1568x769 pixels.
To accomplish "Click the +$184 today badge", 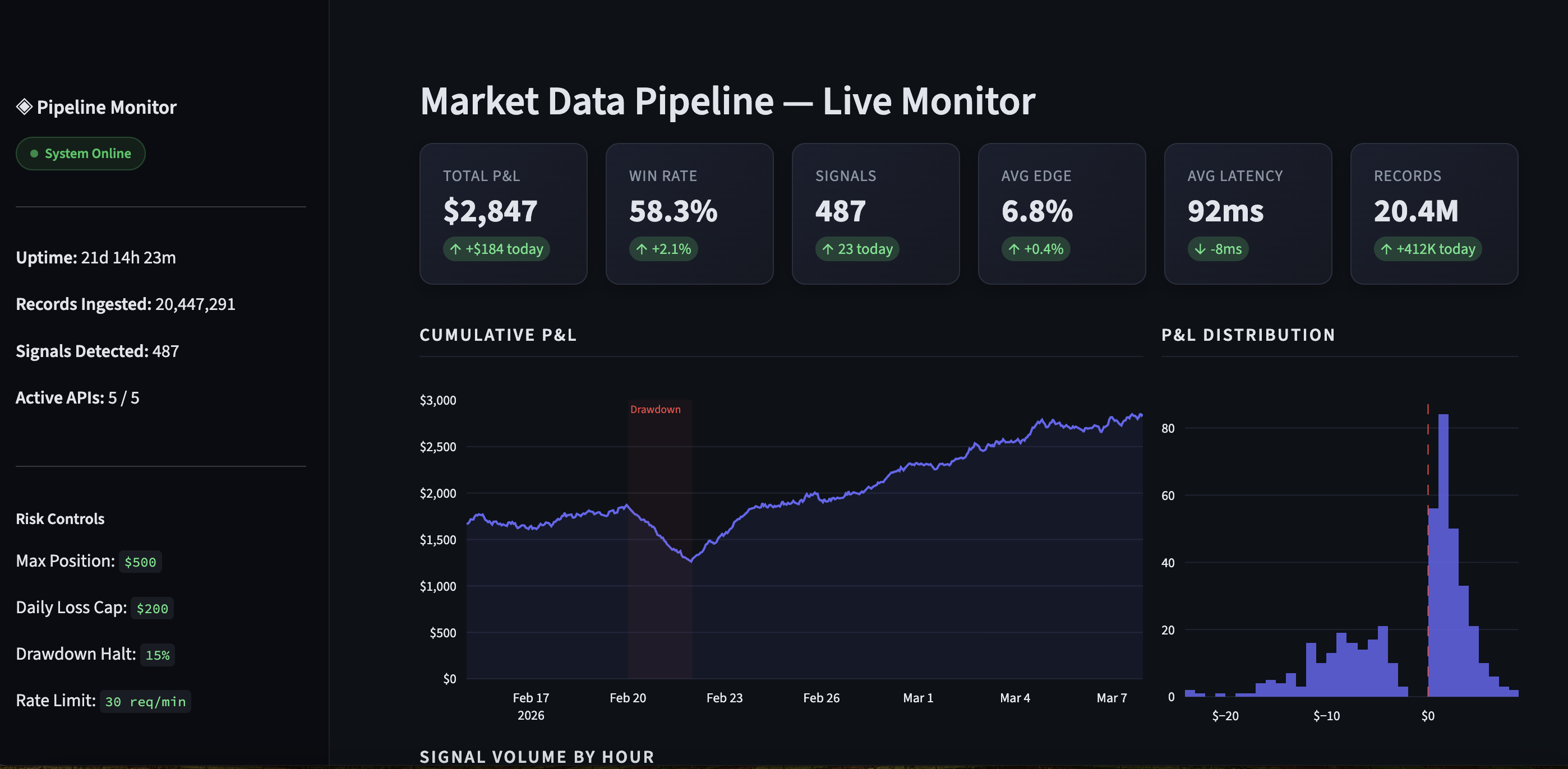I will (x=497, y=249).
